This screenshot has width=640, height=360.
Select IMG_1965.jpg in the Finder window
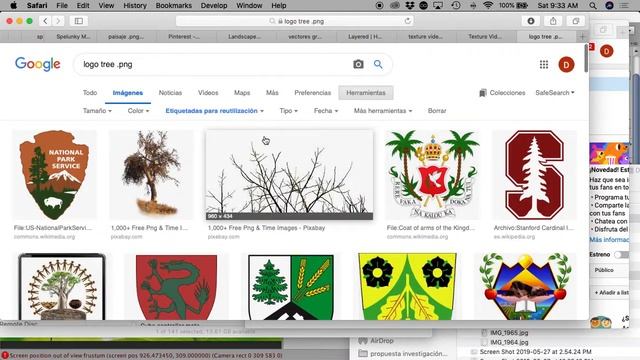[509, 333]
